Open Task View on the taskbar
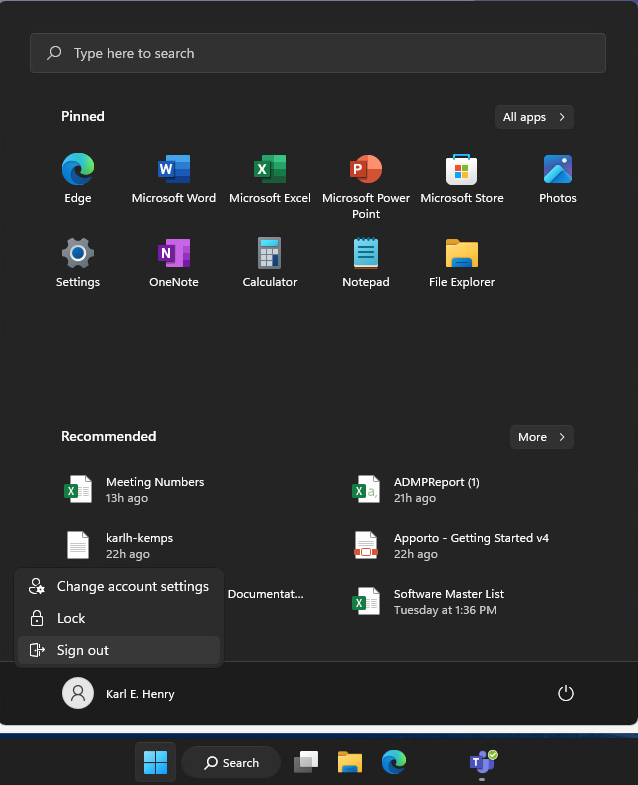The height and width of the screenshot is (785, 638). point(306,762)
